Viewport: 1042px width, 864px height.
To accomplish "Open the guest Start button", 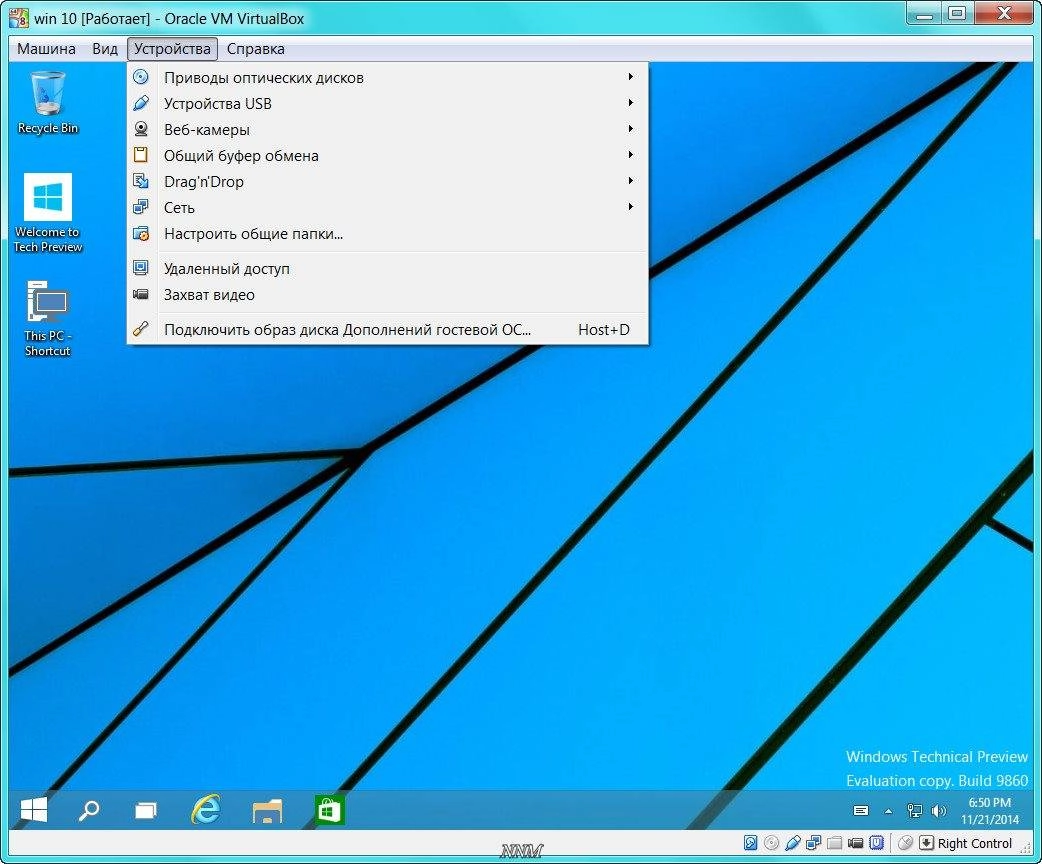I will coord(34,810).
